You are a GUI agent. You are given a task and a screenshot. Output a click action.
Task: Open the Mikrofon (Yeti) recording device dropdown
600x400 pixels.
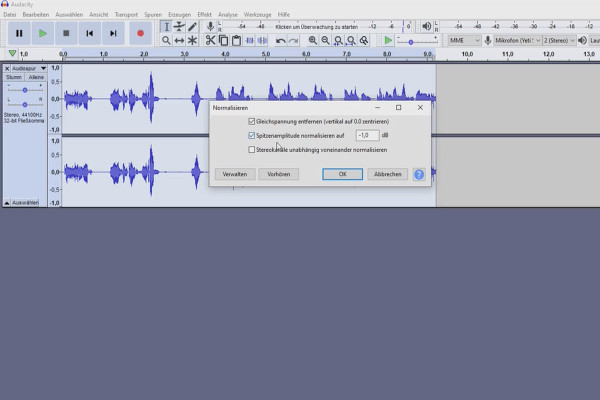click(517, 40)
